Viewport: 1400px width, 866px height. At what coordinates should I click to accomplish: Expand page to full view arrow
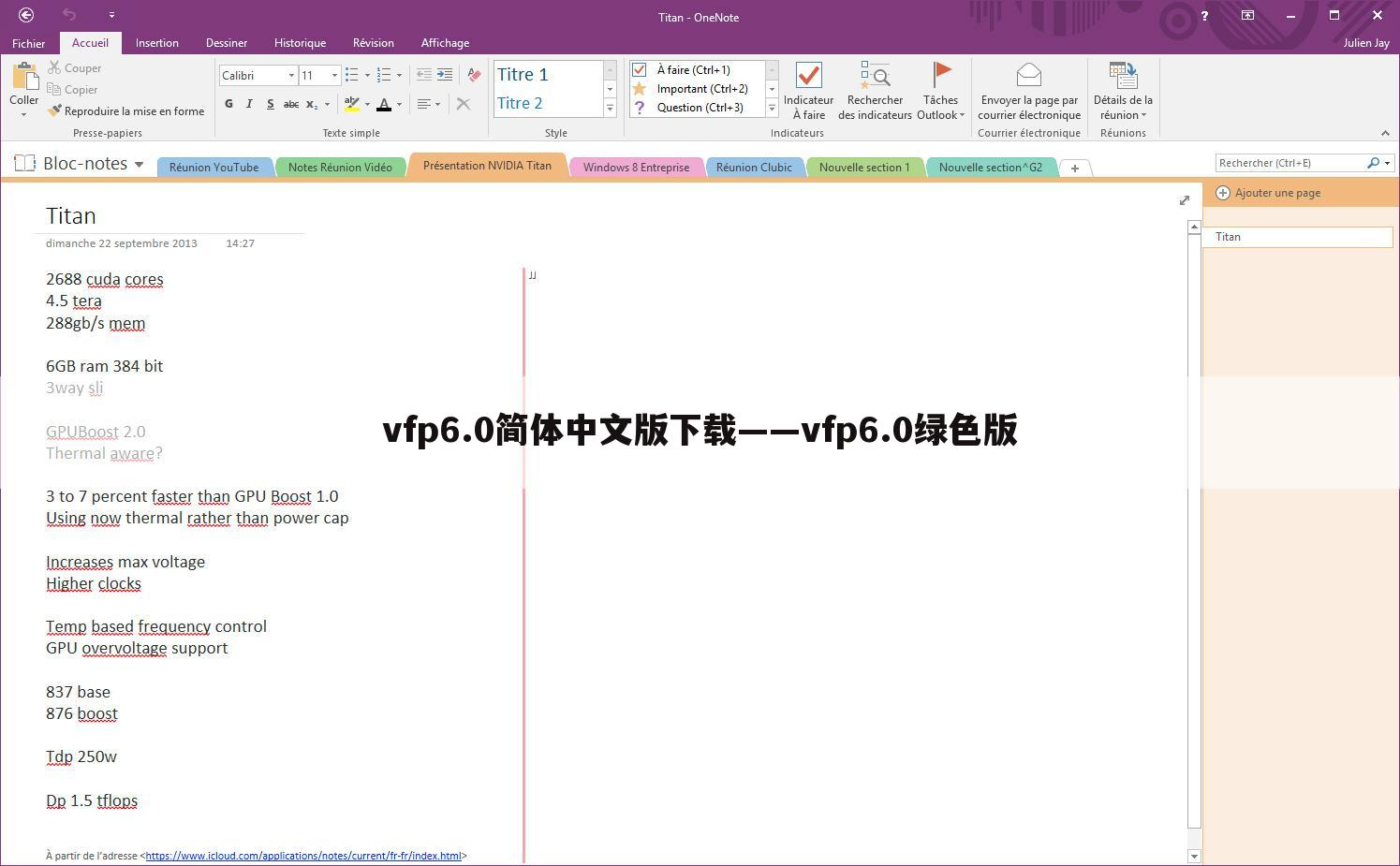[1185, 200]
